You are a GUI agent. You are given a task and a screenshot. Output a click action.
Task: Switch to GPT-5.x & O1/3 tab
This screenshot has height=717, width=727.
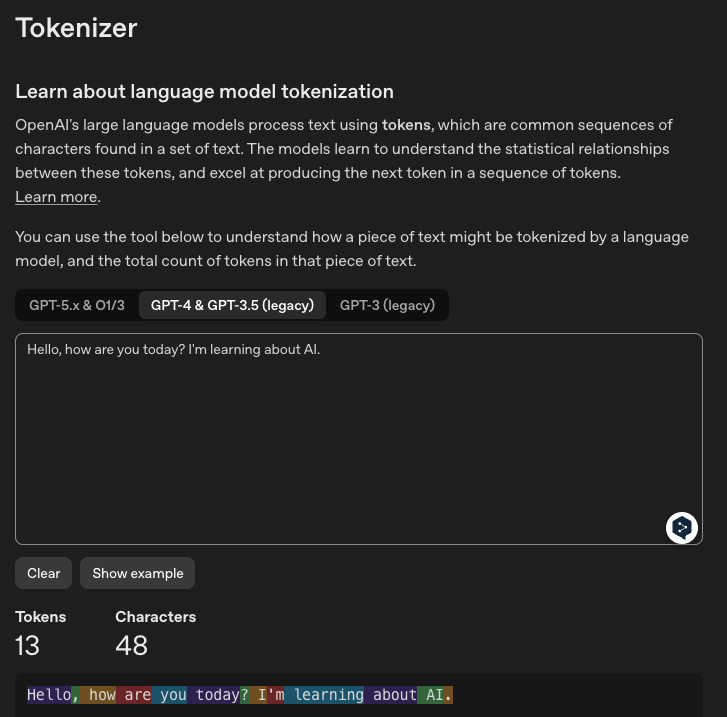77,305
